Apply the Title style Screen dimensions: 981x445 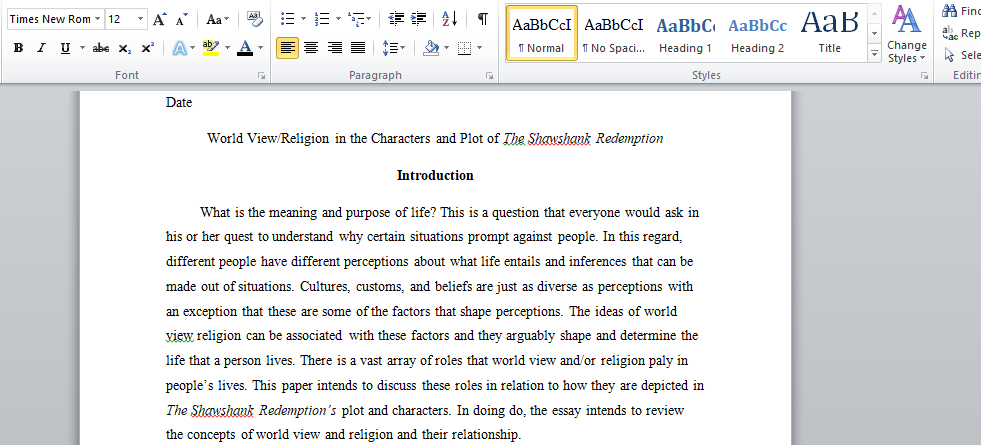[x=830, y=33]
